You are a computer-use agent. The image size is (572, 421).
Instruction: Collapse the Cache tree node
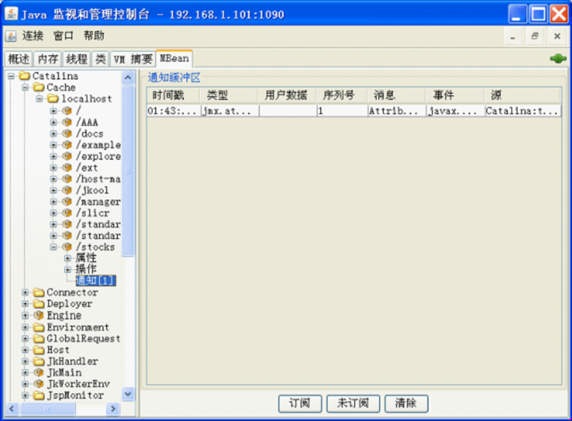coord(25,87)
